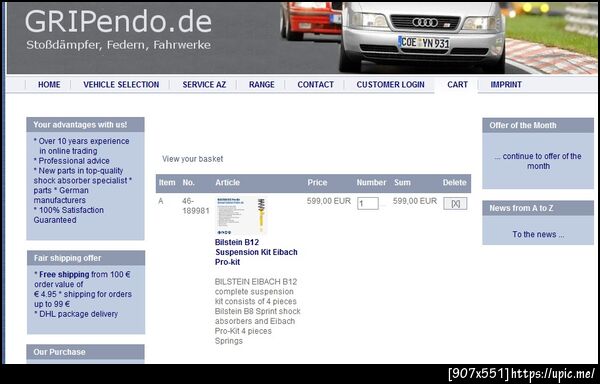Screen dimensions: 600x384
Task: Click the View your basket heading
Action: (192, 159)
